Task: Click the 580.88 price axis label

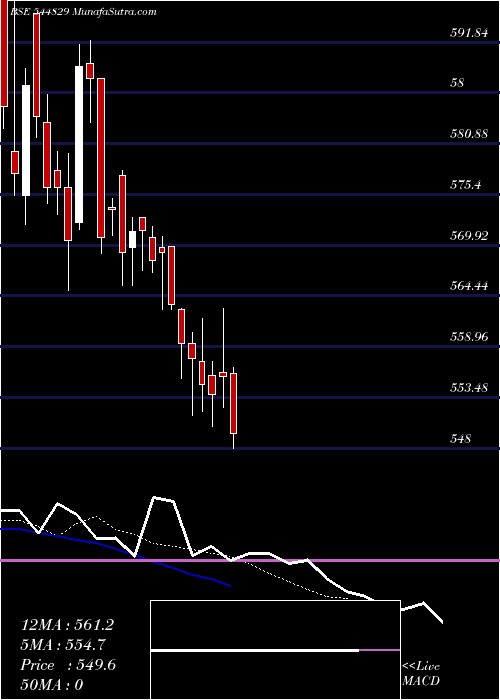Action: [x=468, y=133]
